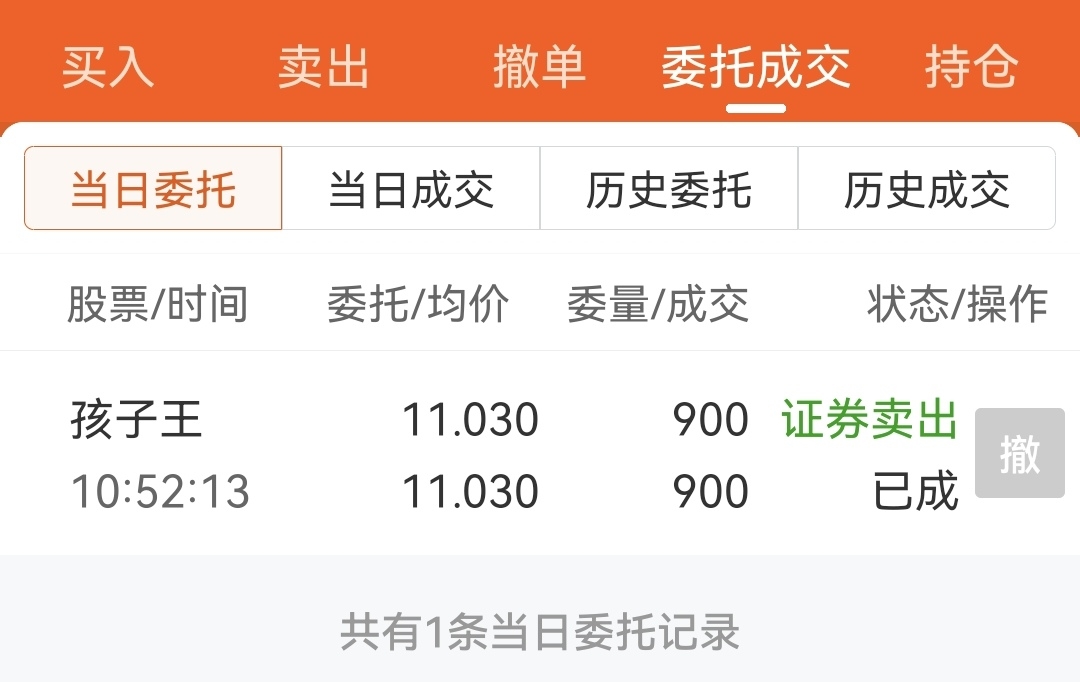
Task: Open the 孩子王 stock entry
Action: [x=136, y=419]
